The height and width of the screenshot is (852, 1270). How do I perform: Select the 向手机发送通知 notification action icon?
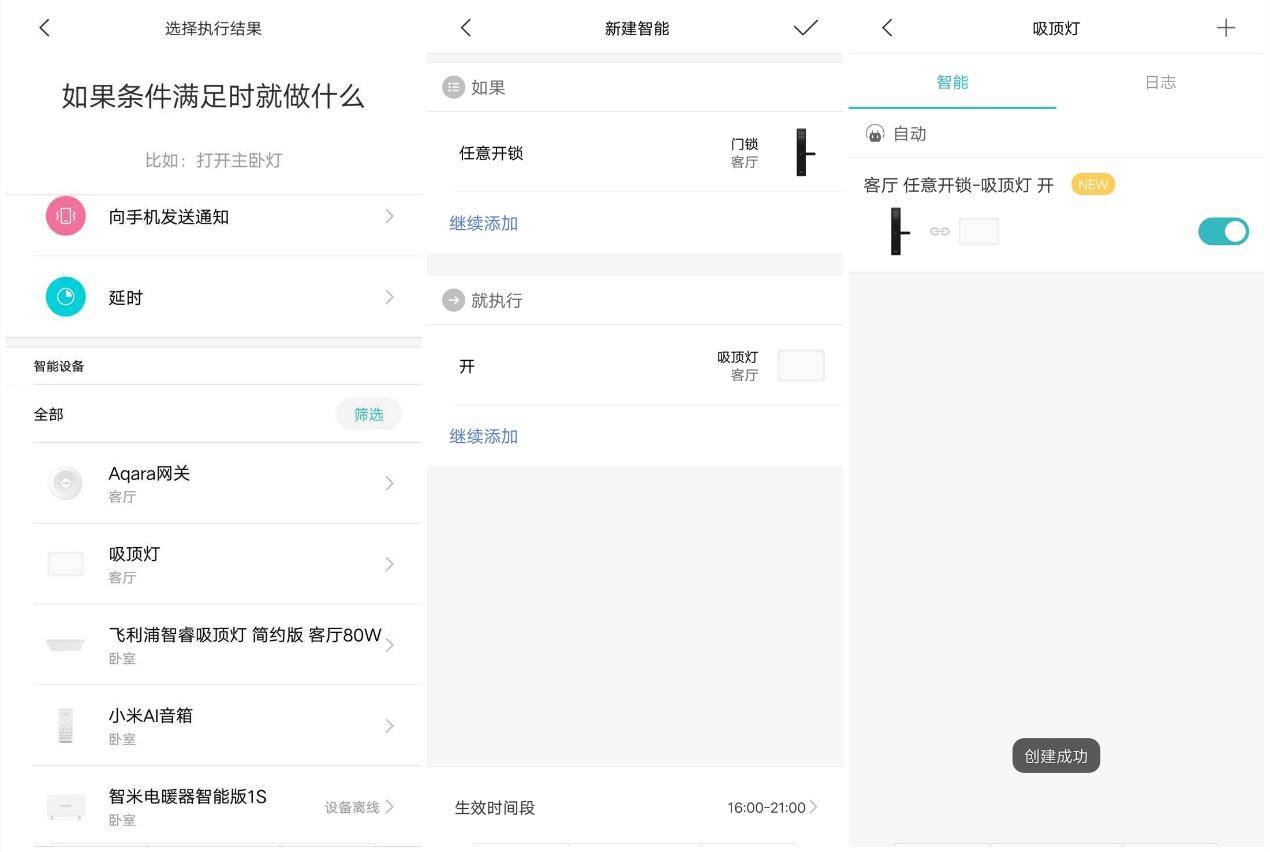(x=65, y=216)
